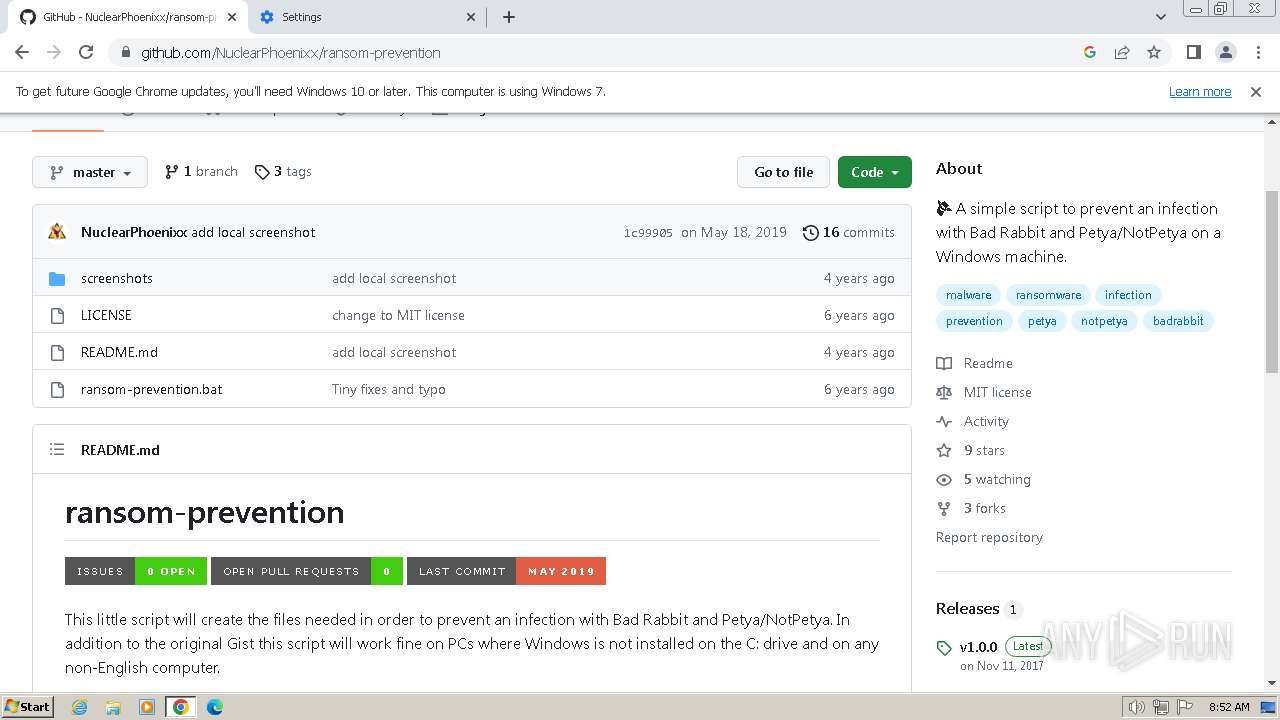The height and width of the screenshot is (720, 1280).
Task: Open the Windows Start menu
Action: pyautogui.click(x=28, y=706)
